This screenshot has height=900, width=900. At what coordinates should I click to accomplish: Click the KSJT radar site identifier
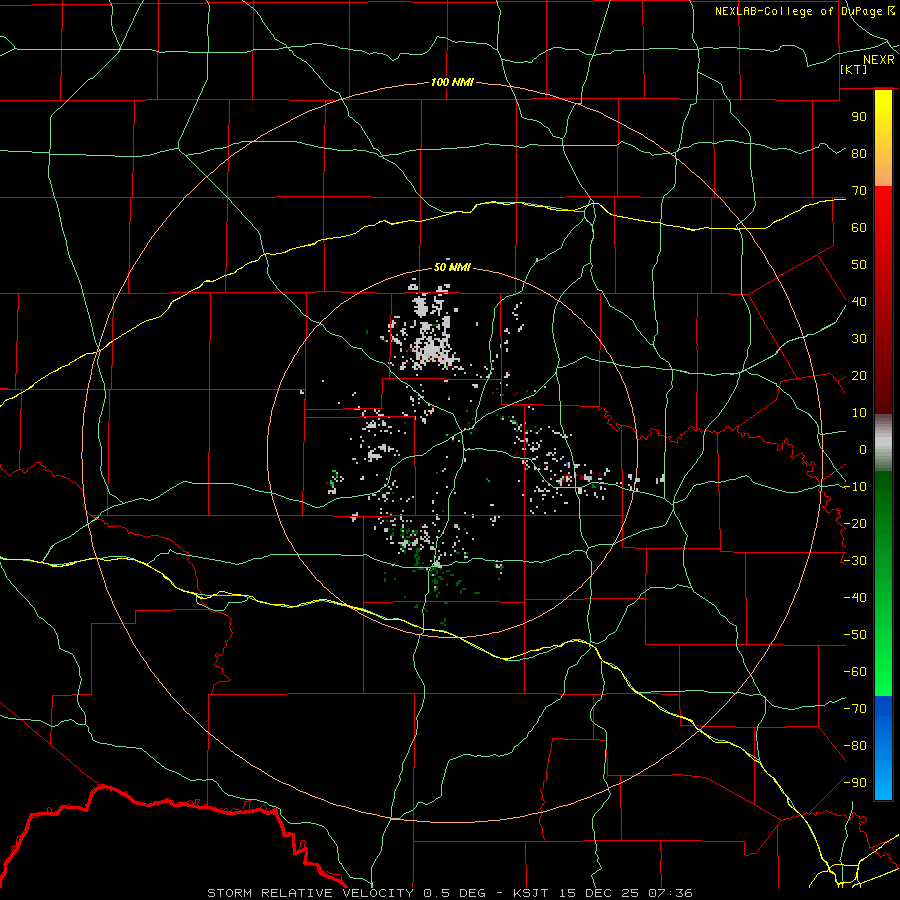coord(530,893)
